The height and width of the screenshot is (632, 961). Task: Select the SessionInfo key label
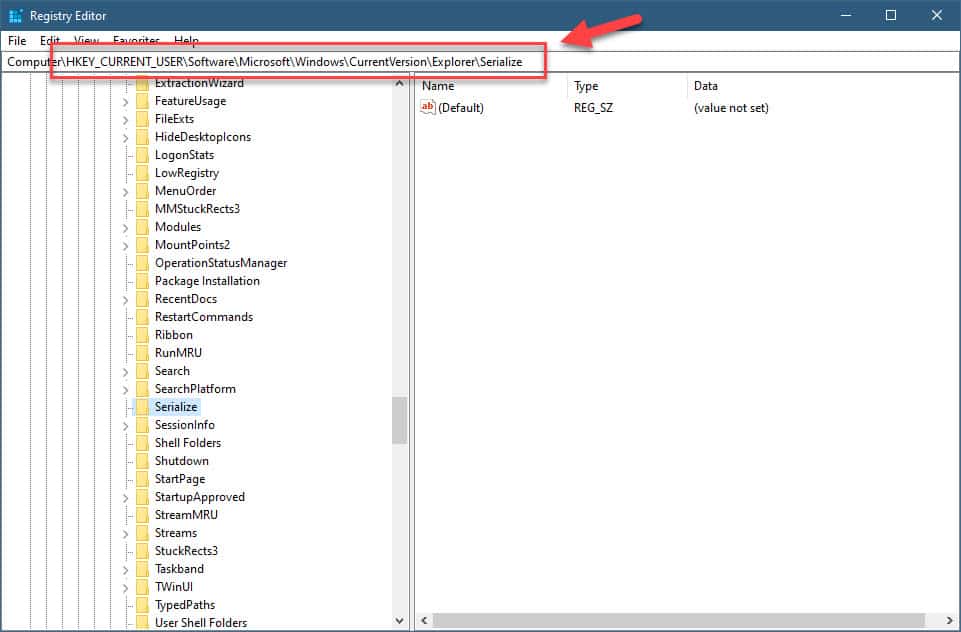[x=184, y=425]
